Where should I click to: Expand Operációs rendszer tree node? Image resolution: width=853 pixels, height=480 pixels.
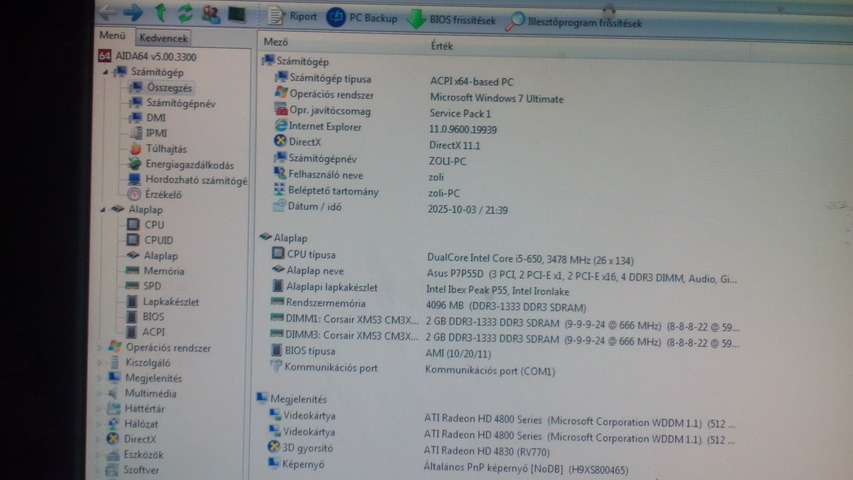[101, 347]
